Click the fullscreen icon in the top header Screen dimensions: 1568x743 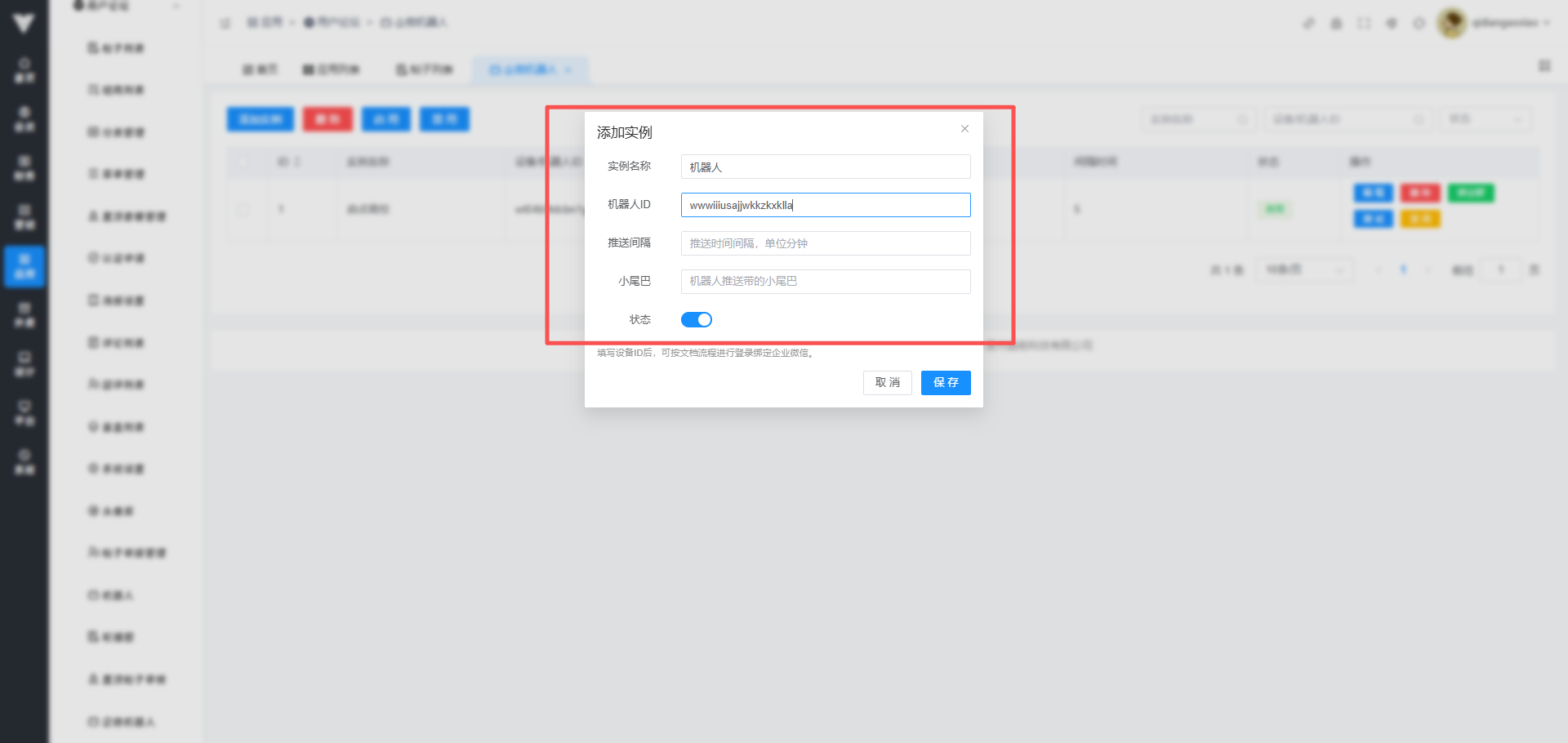pos(1364,23)
